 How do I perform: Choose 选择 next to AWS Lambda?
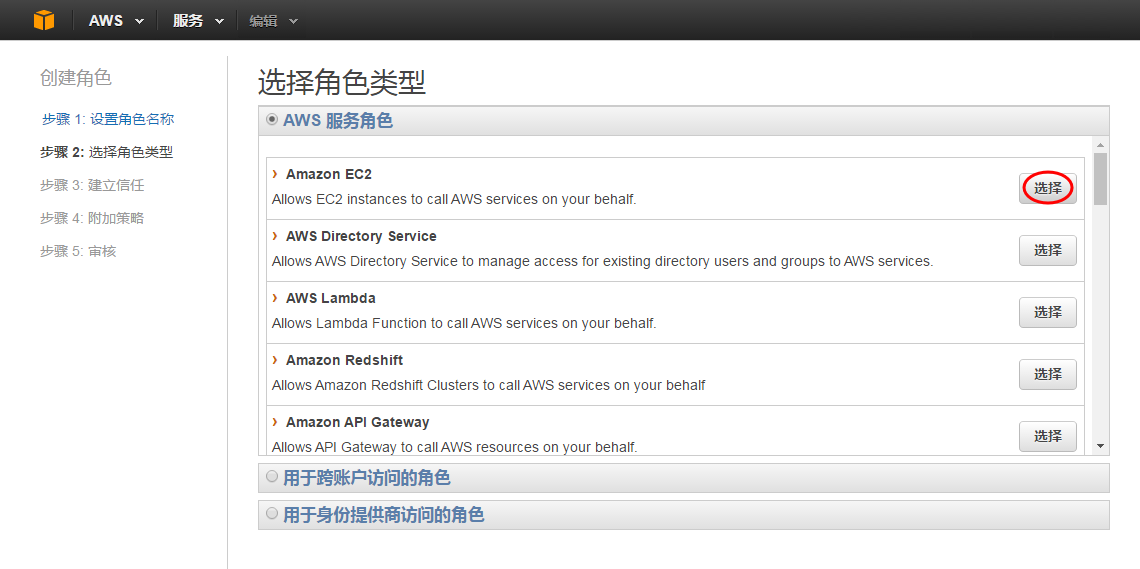[x=1048, y=312]
